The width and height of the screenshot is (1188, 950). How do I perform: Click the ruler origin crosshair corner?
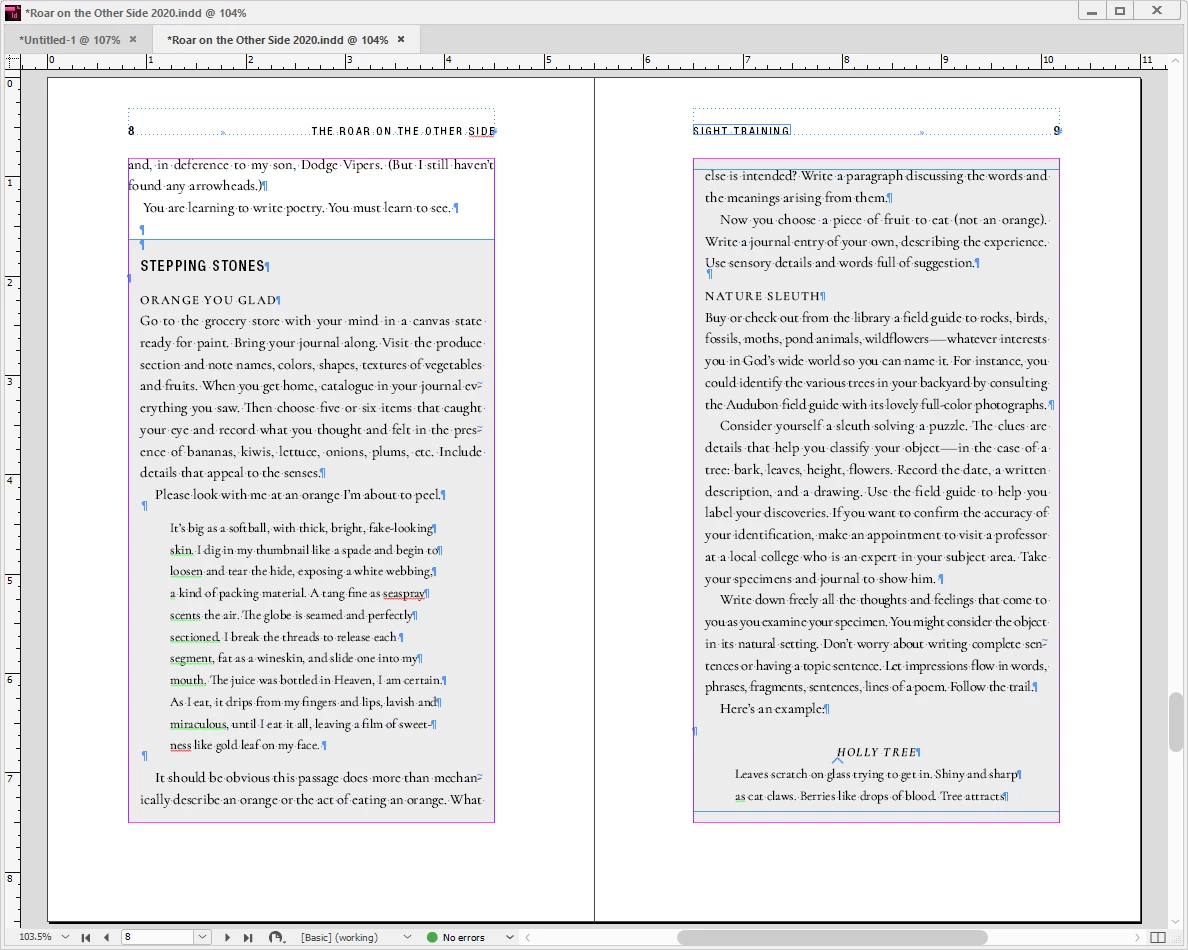coord(12,62)
